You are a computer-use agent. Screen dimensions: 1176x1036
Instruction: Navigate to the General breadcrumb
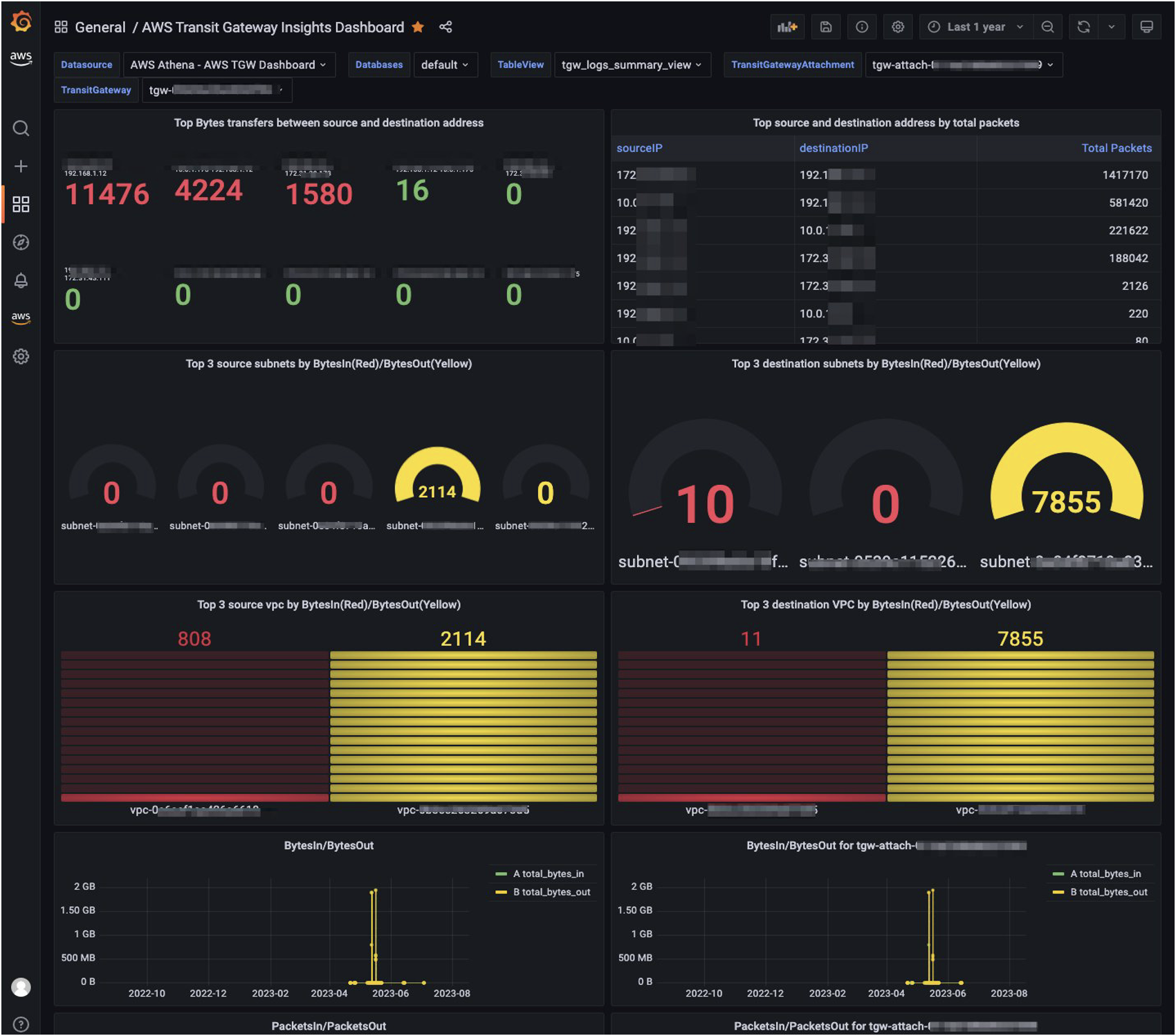100,27
